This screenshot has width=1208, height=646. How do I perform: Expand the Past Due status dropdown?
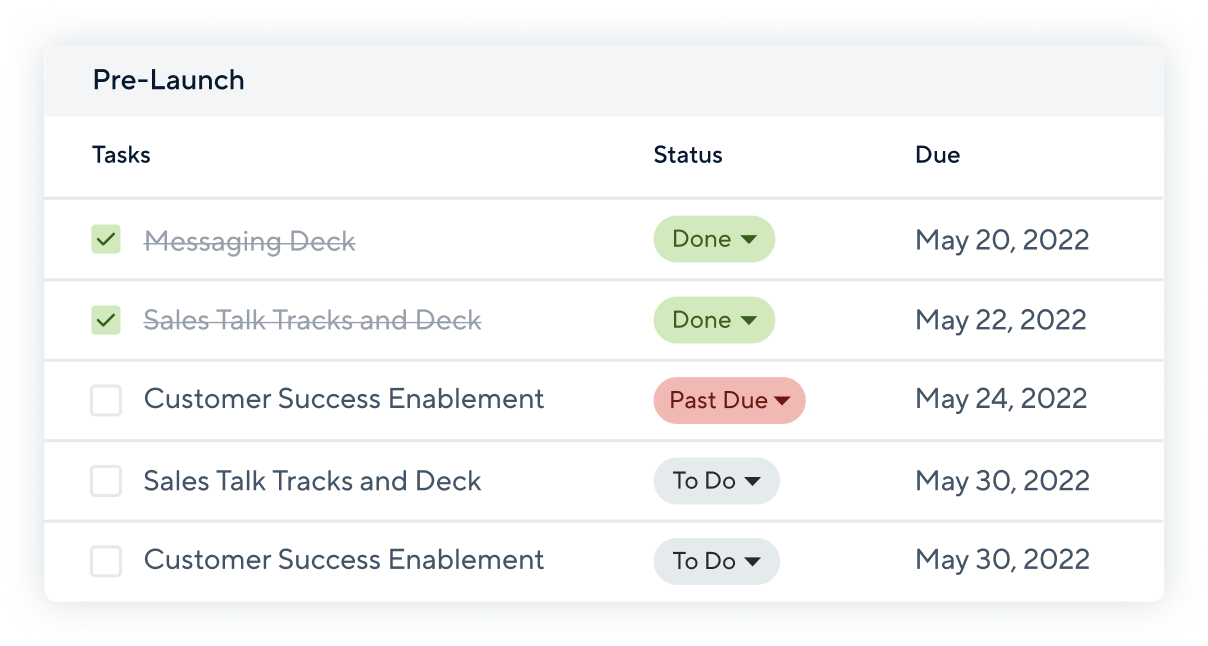(730, 400)
